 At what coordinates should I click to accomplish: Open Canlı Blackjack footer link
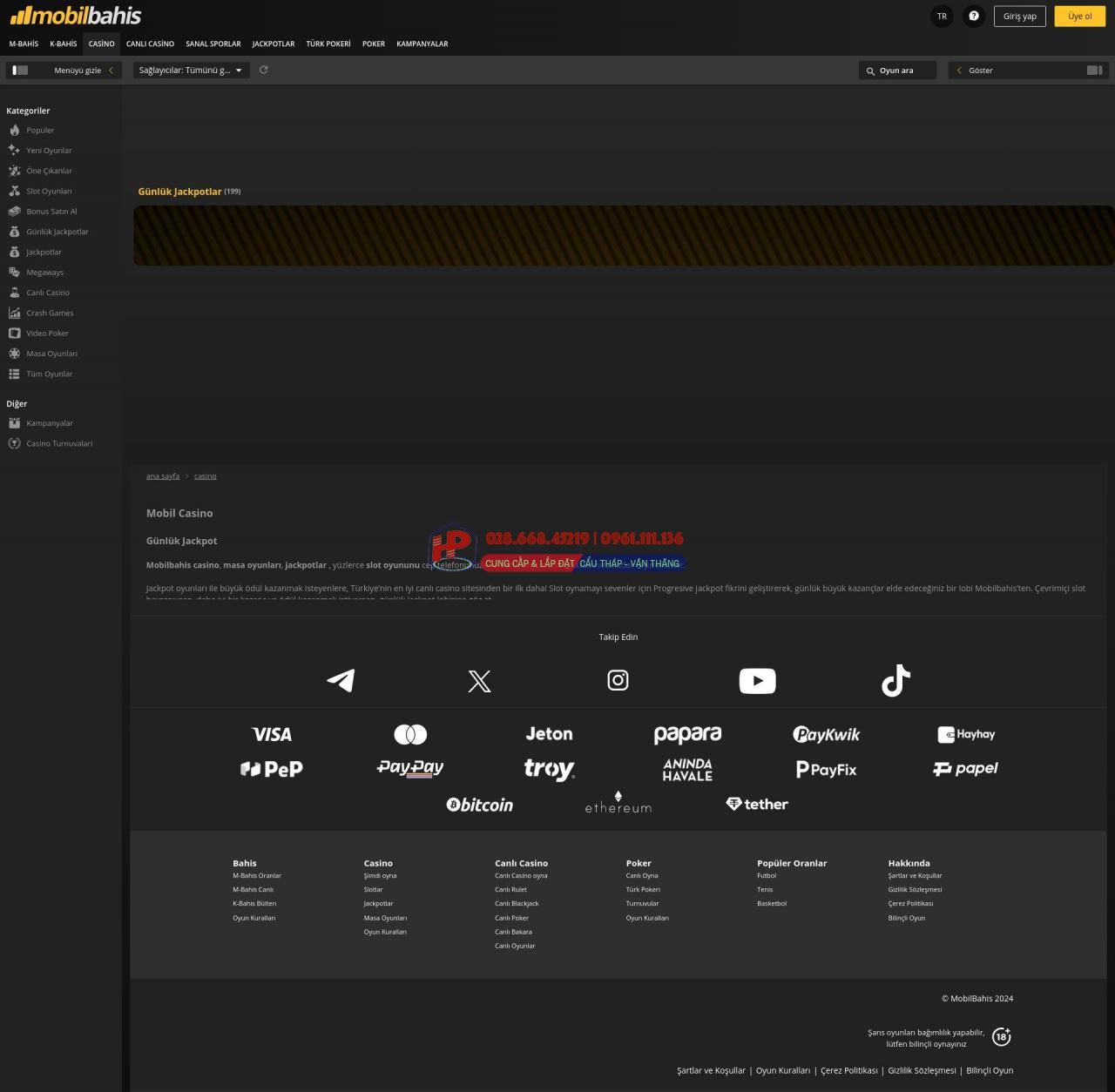coord(517,903)
